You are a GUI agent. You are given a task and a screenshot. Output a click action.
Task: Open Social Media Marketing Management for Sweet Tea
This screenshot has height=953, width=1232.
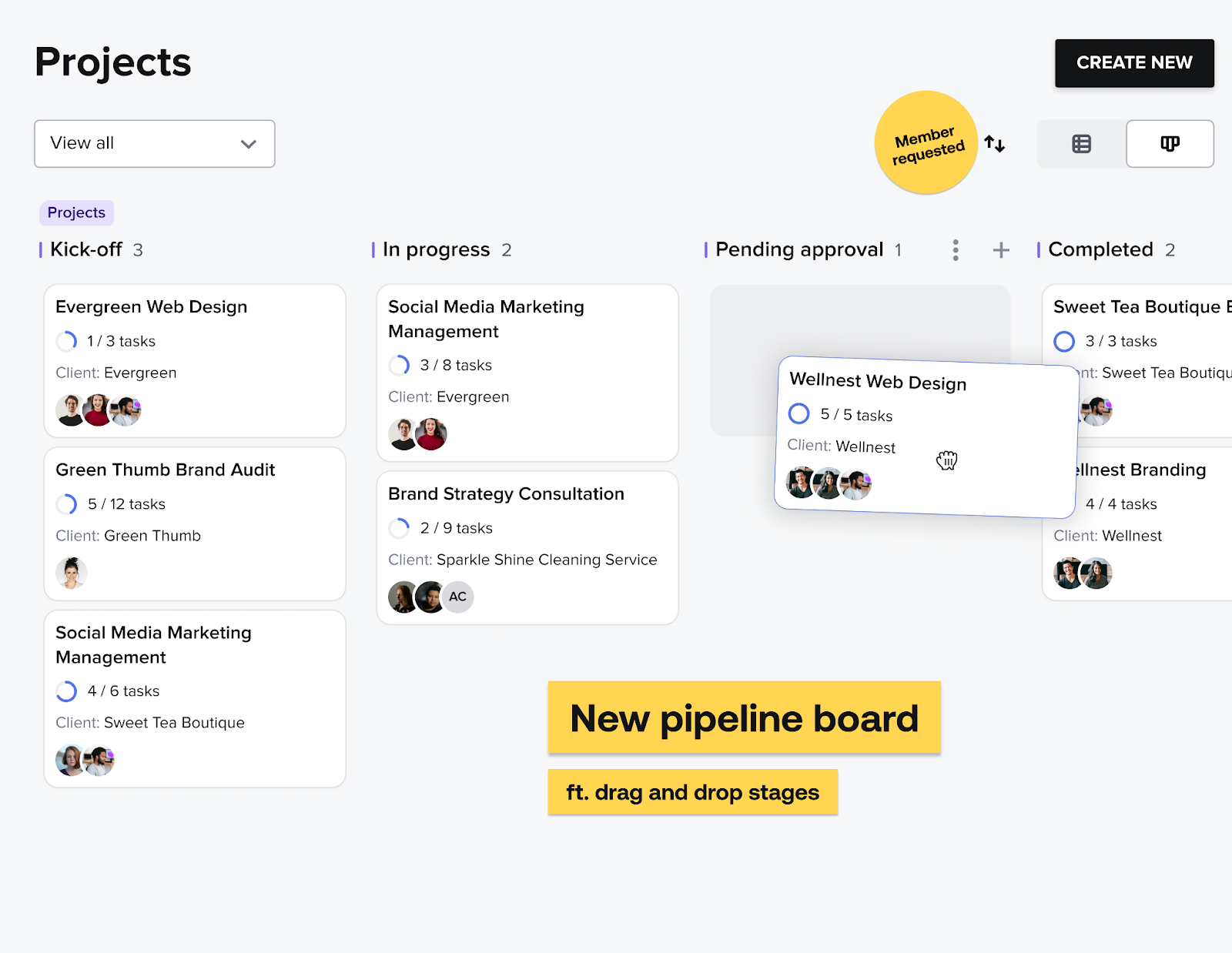coord(195,698)
